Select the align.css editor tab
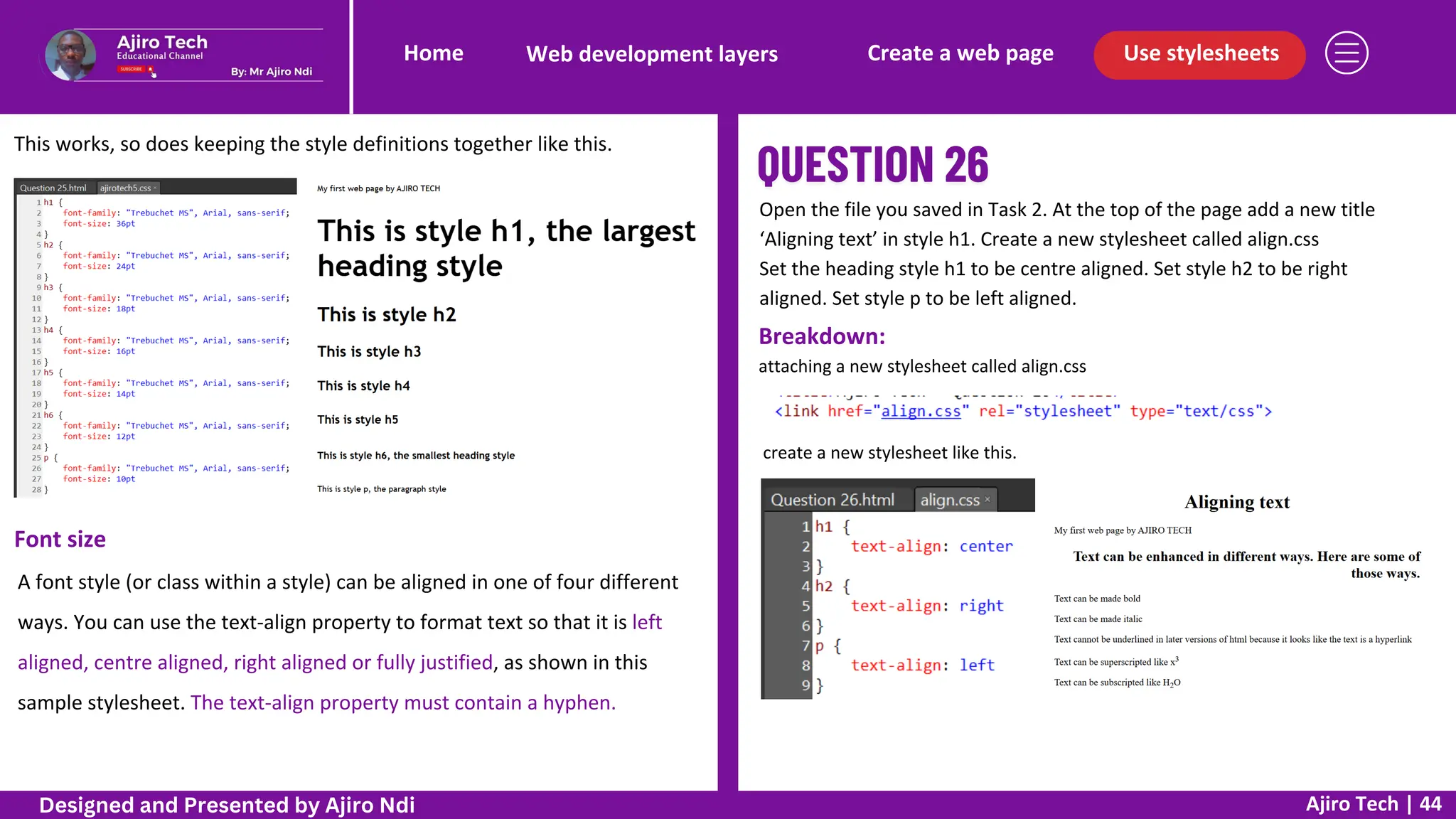The image size is (1456, 819). click(949, 500)
